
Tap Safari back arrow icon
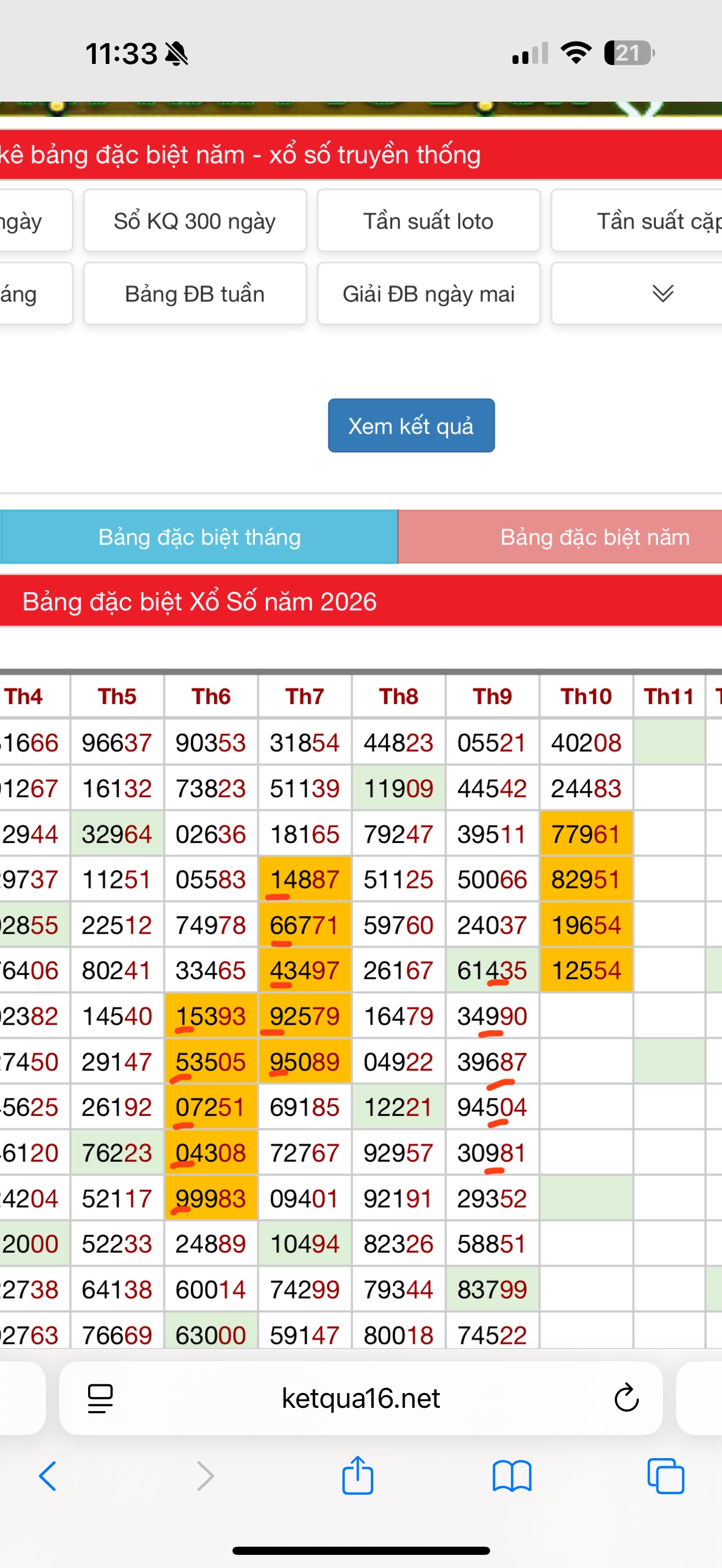click(x=48, y=1476)
